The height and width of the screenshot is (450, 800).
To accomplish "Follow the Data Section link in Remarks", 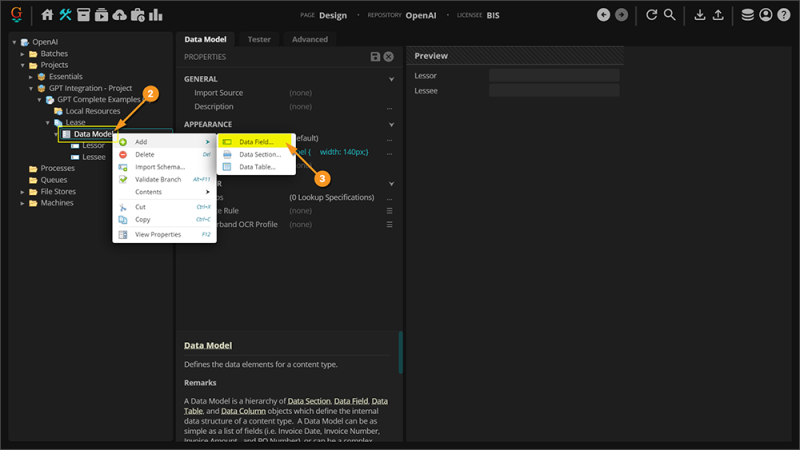I will tap(309, 401).
